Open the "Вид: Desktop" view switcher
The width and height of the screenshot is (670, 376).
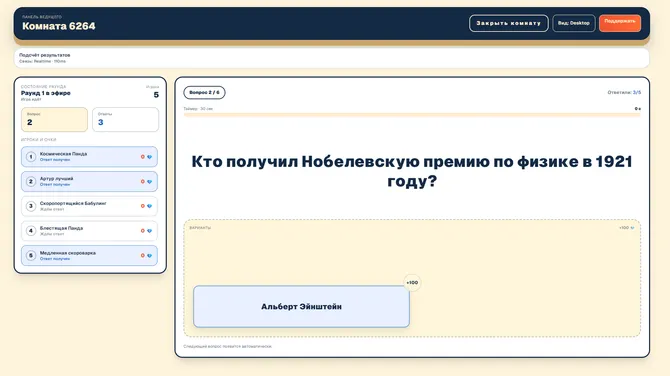[x=573, y=23]
